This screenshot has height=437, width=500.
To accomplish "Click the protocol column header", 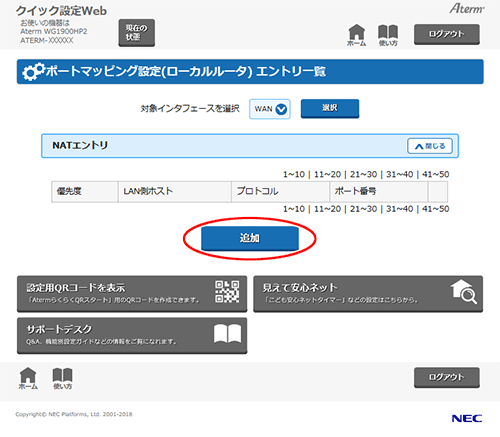I will [x=280, y=192].
